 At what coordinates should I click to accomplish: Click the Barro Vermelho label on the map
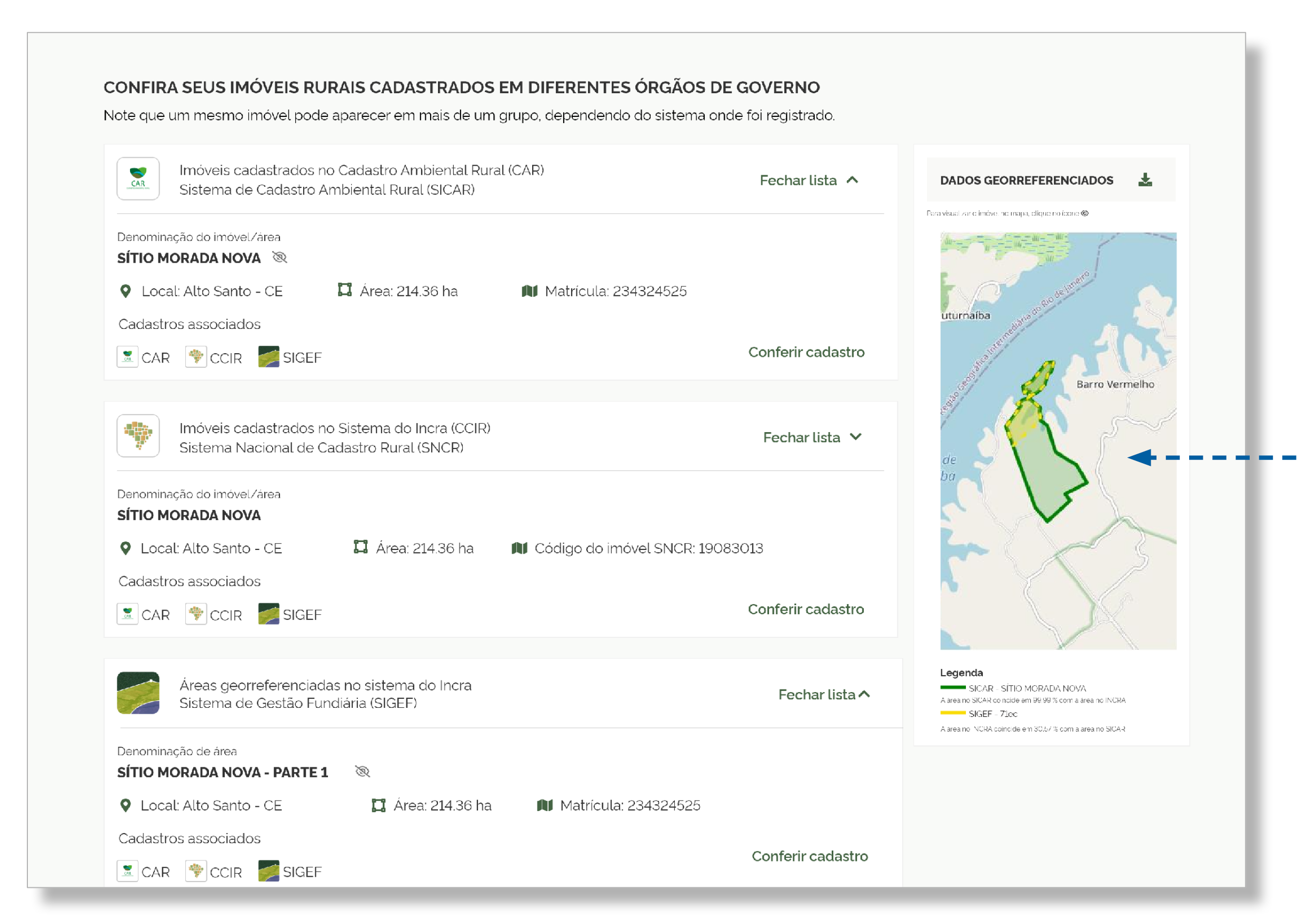[x=1115, y=385]
